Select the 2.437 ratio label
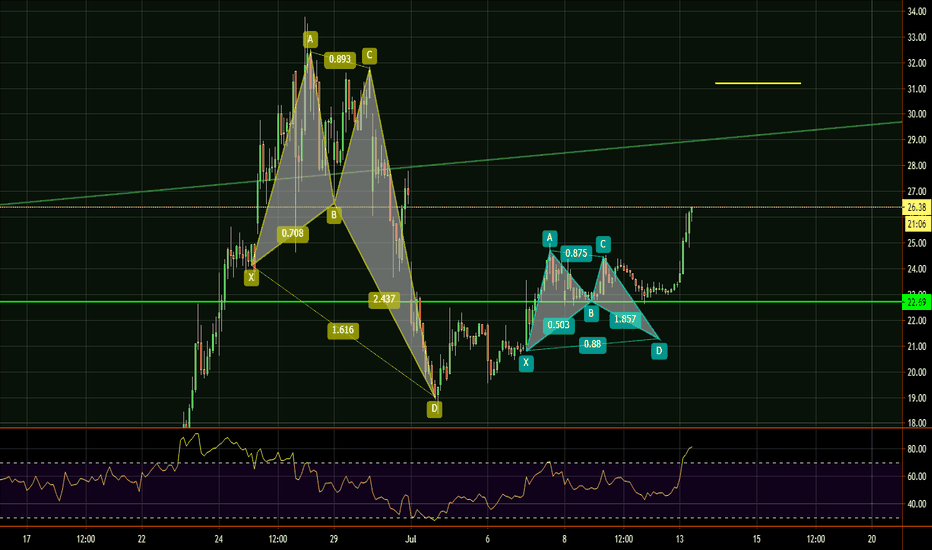The image size is (932, 550). (x=384, y=299)
